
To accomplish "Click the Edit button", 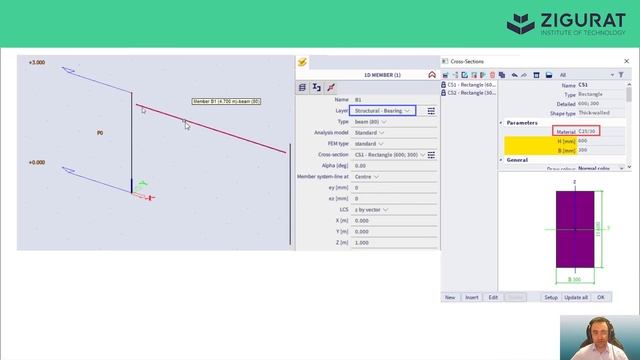I will tap(493, 297).
